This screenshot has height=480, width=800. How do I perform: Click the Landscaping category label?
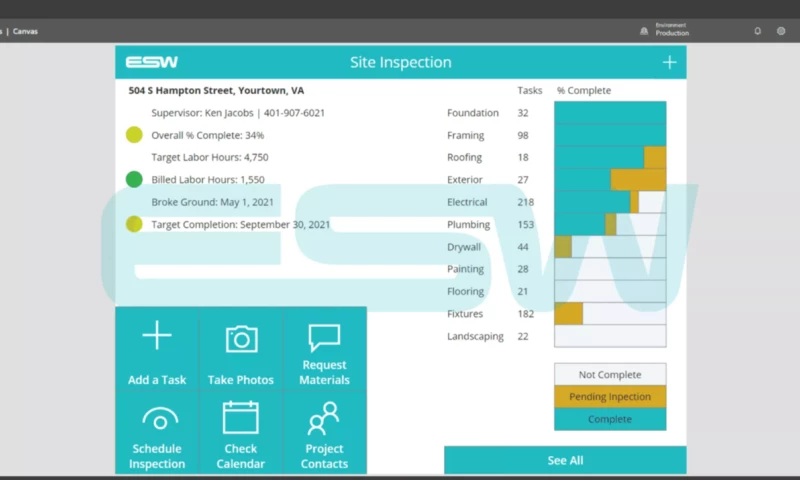[x=476, y=336]
